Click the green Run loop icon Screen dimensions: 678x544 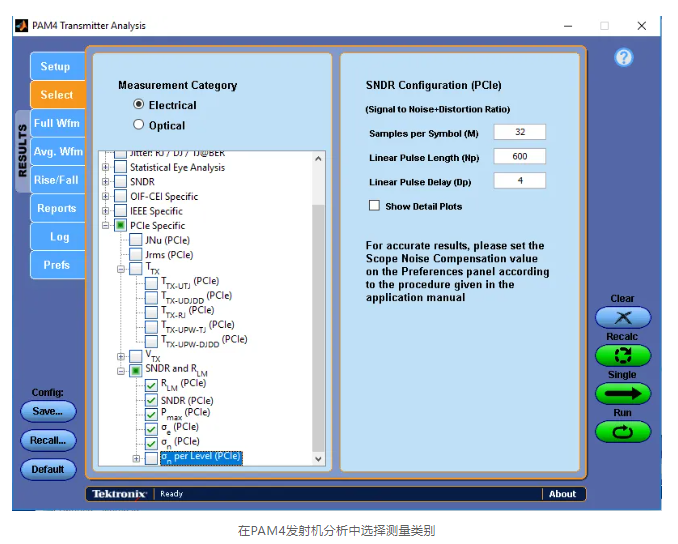click(623, 432)
